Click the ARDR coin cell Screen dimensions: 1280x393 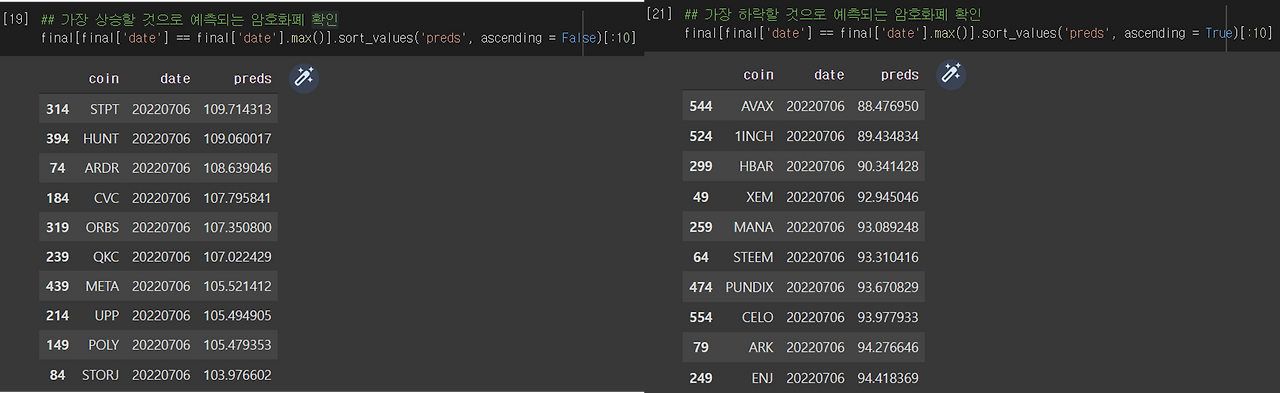(102, 168)
